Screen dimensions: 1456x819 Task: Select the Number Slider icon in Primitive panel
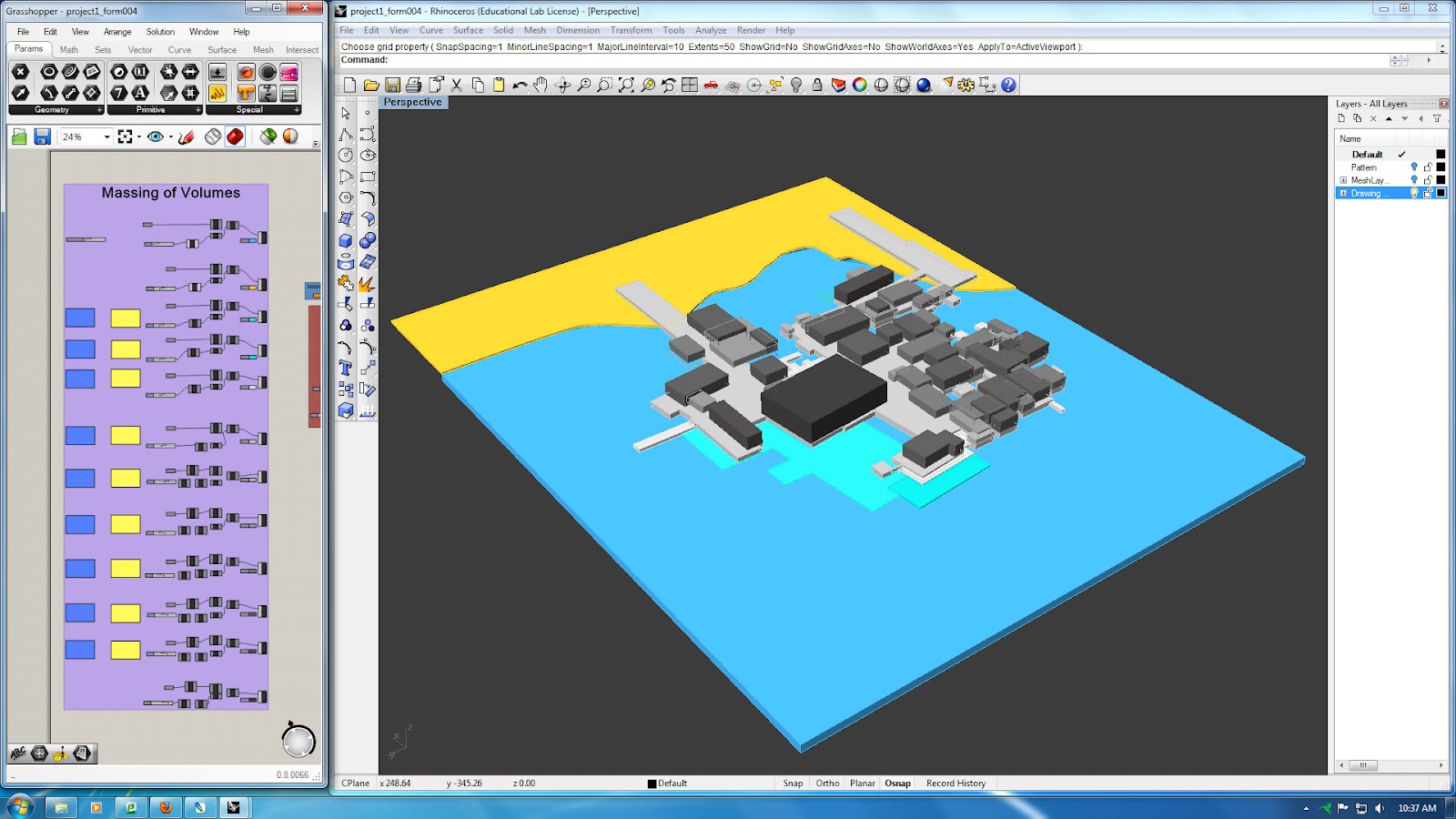click(x=139, y=72)
